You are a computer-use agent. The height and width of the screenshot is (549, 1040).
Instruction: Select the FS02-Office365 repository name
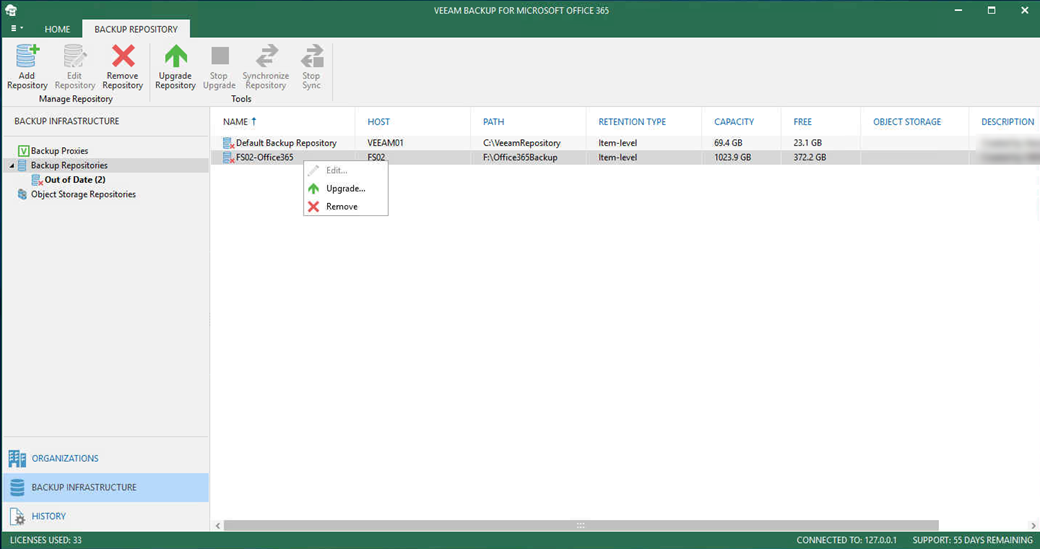pos(265,157)
